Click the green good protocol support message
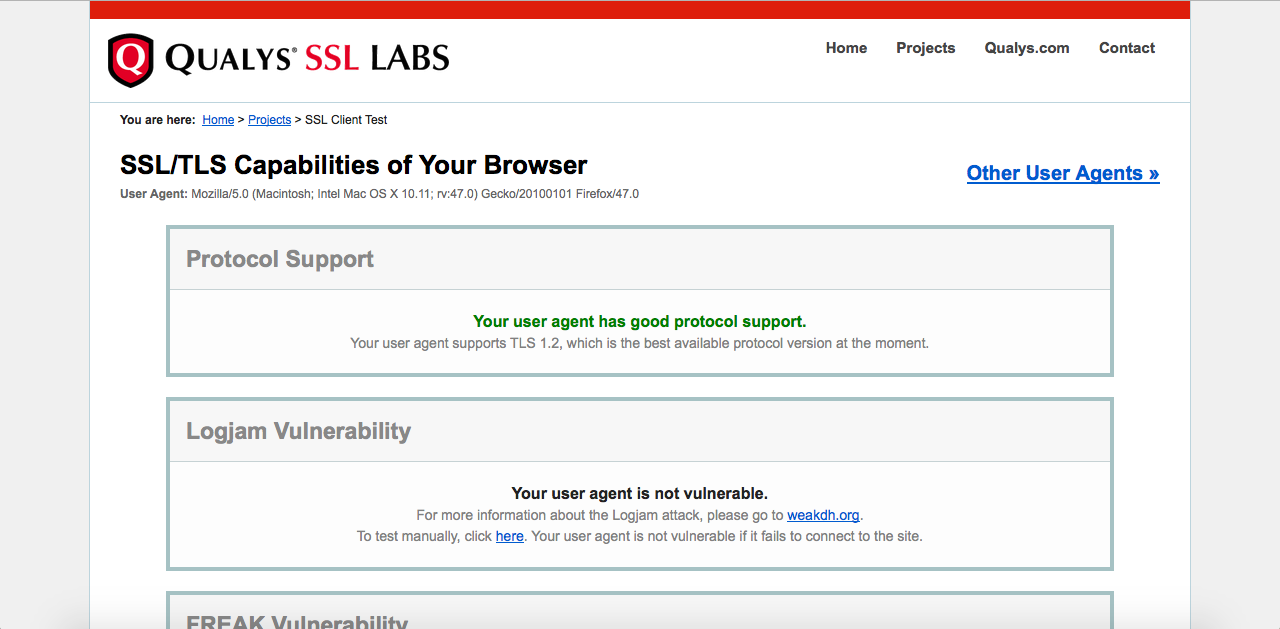The image size is (1280, 629). [640, 321]
